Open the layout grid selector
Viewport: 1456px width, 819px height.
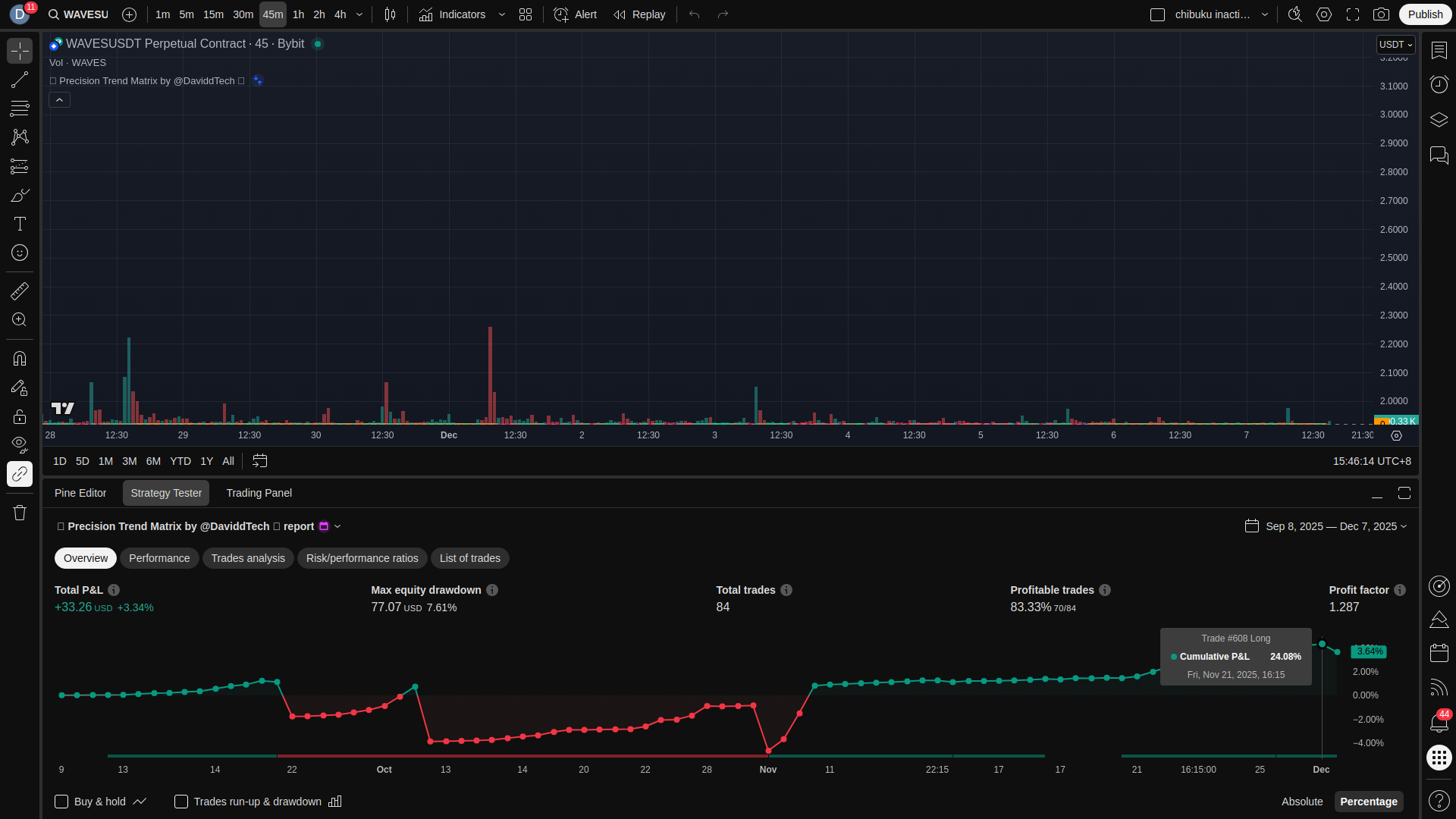[x=526, y=14]
